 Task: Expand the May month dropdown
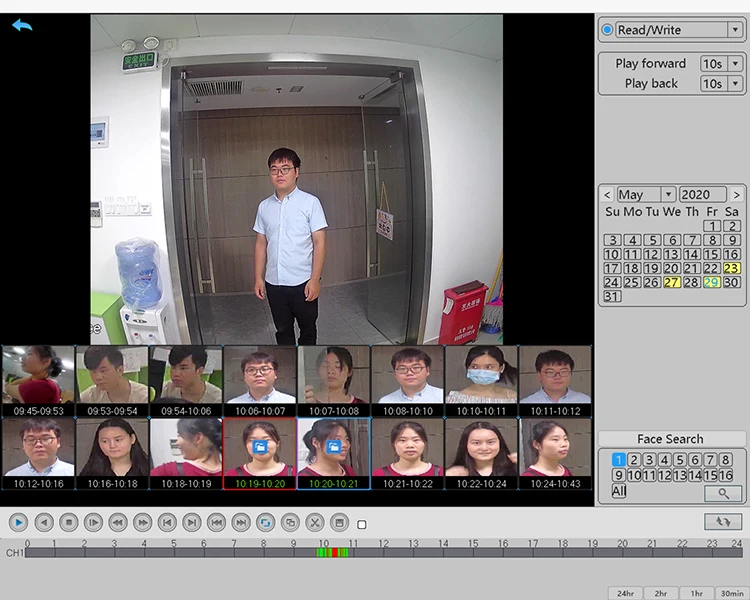[645, 195]
